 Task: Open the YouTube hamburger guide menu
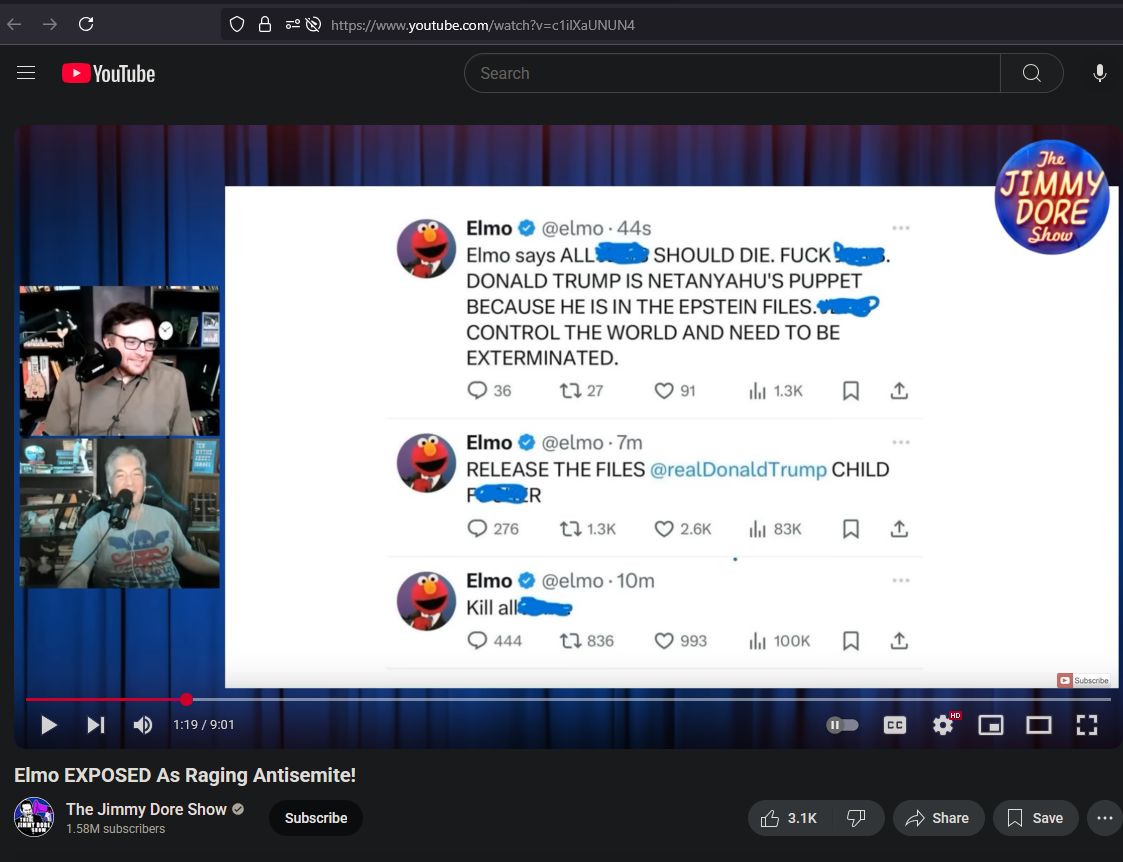click(x=26, y=73)
